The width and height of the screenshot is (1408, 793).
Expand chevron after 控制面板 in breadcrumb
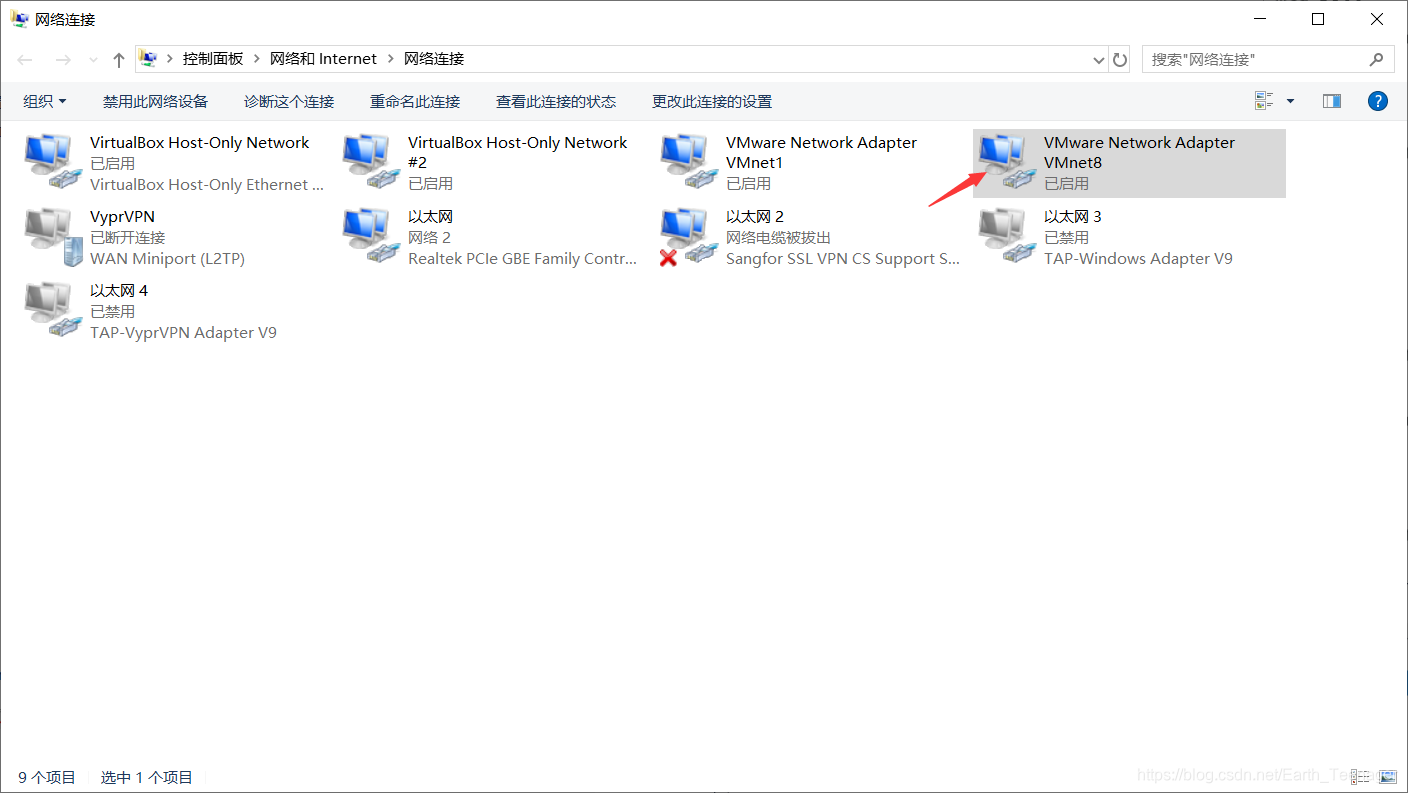coord(256,59)
